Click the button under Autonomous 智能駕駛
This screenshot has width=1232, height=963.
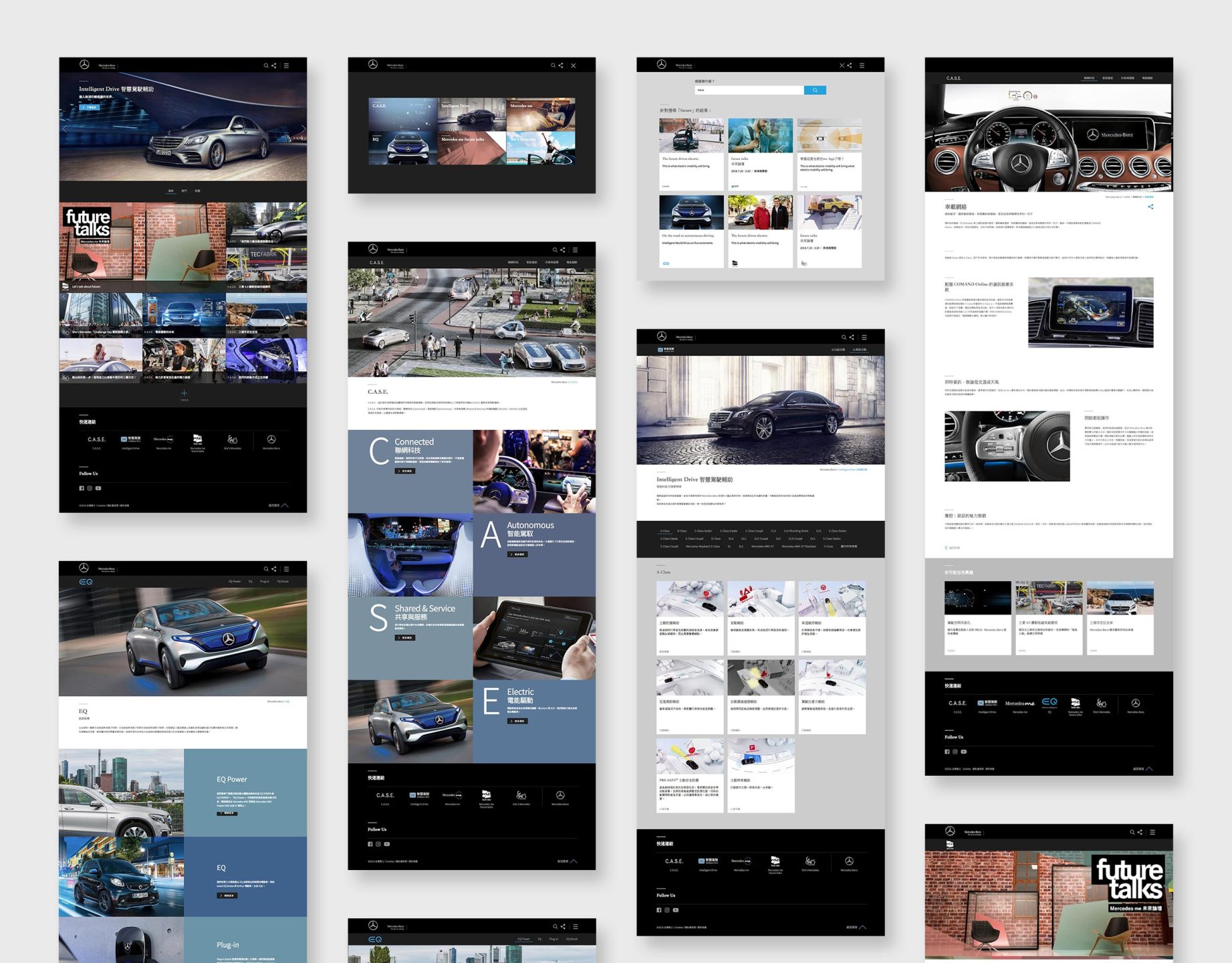pyautogui.click(x=517, y=554)
